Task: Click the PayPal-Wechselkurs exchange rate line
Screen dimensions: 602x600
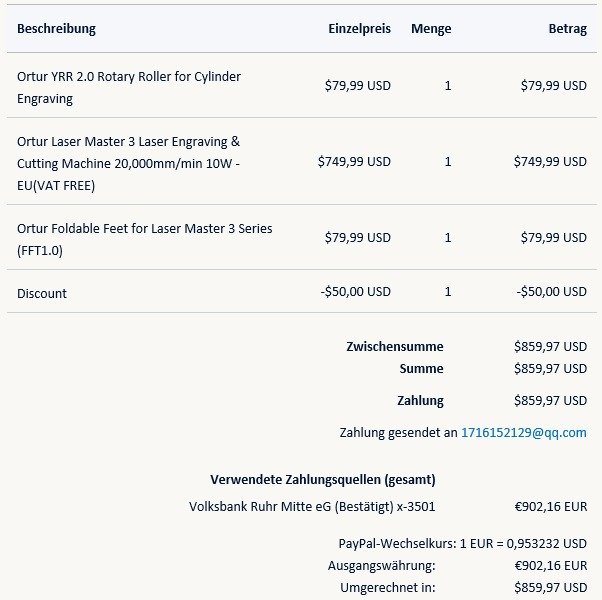Action: pos(462,544)
